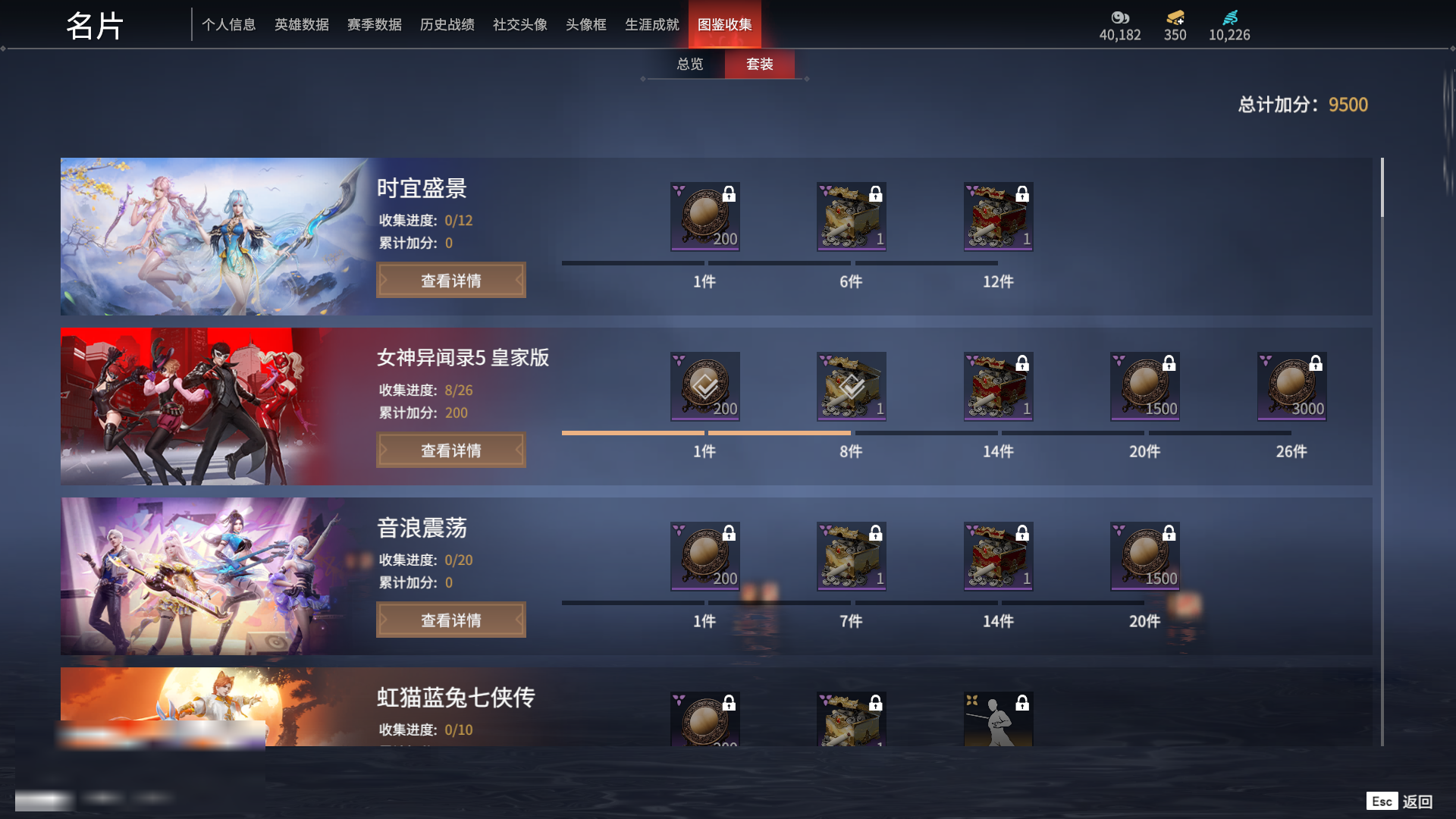Click the Esc 返回 back button
This screenshot has height=819, width=1456.
[x=1400, y=802]
